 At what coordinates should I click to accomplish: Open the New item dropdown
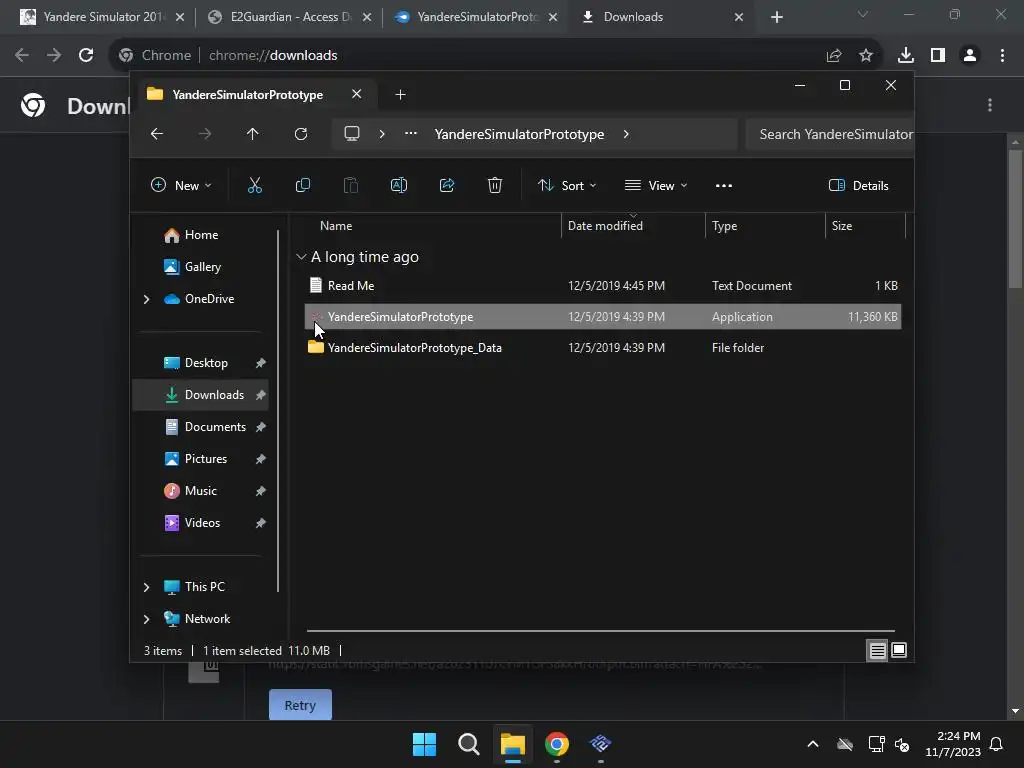(181, 185)
